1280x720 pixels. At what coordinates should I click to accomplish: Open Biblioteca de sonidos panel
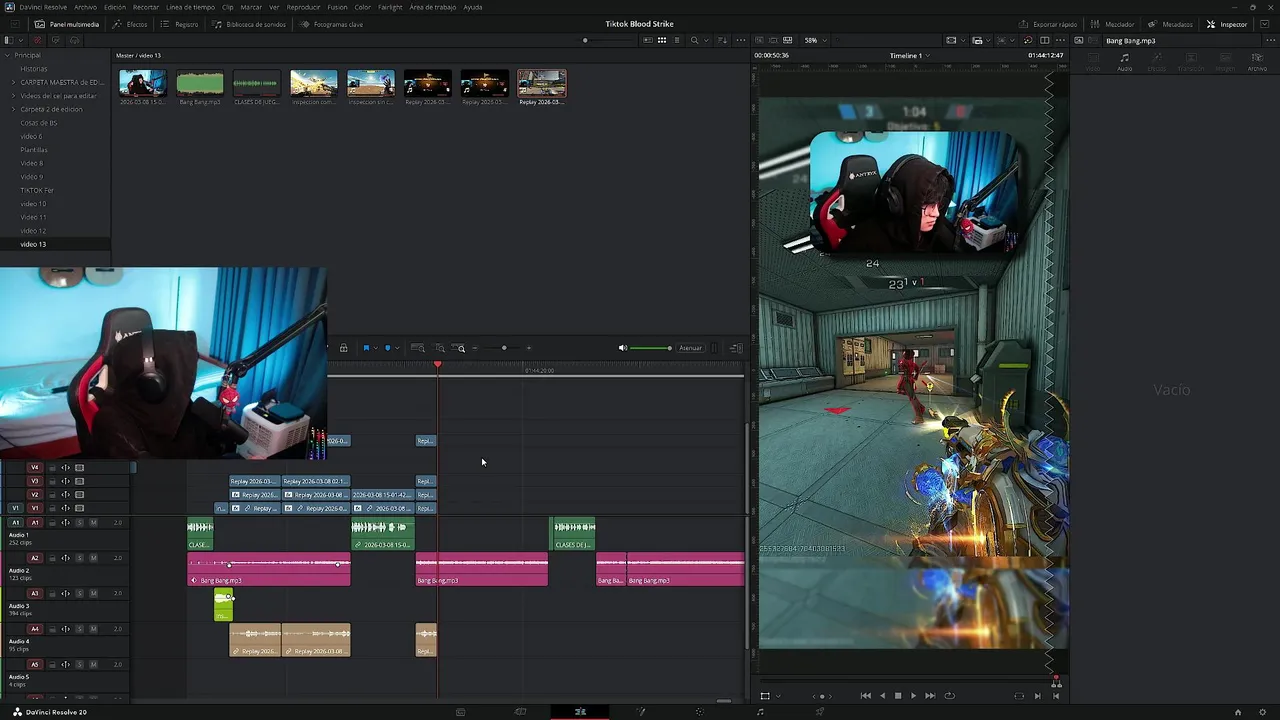[248, 24]
